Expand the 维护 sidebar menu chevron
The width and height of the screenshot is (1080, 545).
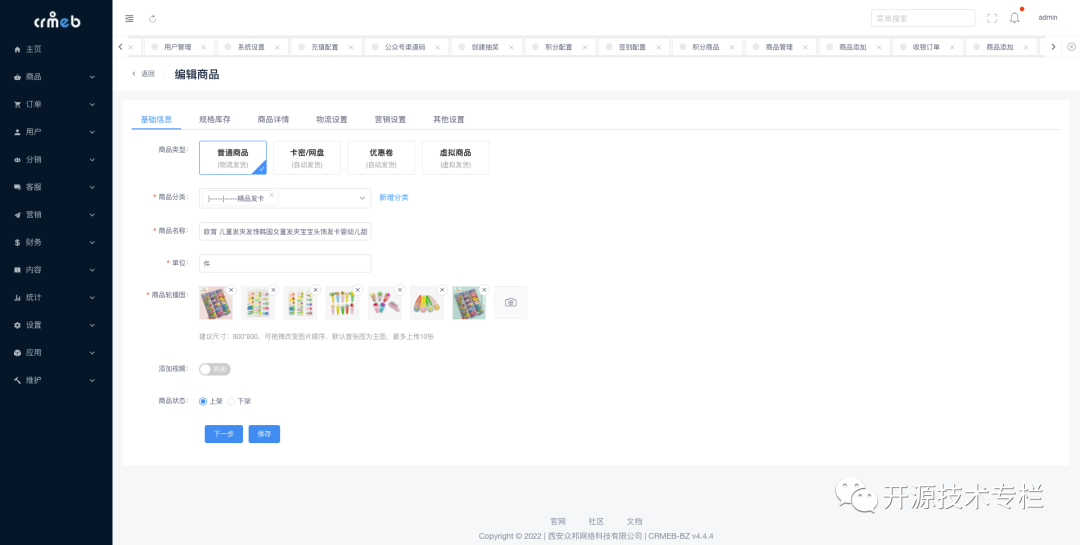[x=92, y=380]
